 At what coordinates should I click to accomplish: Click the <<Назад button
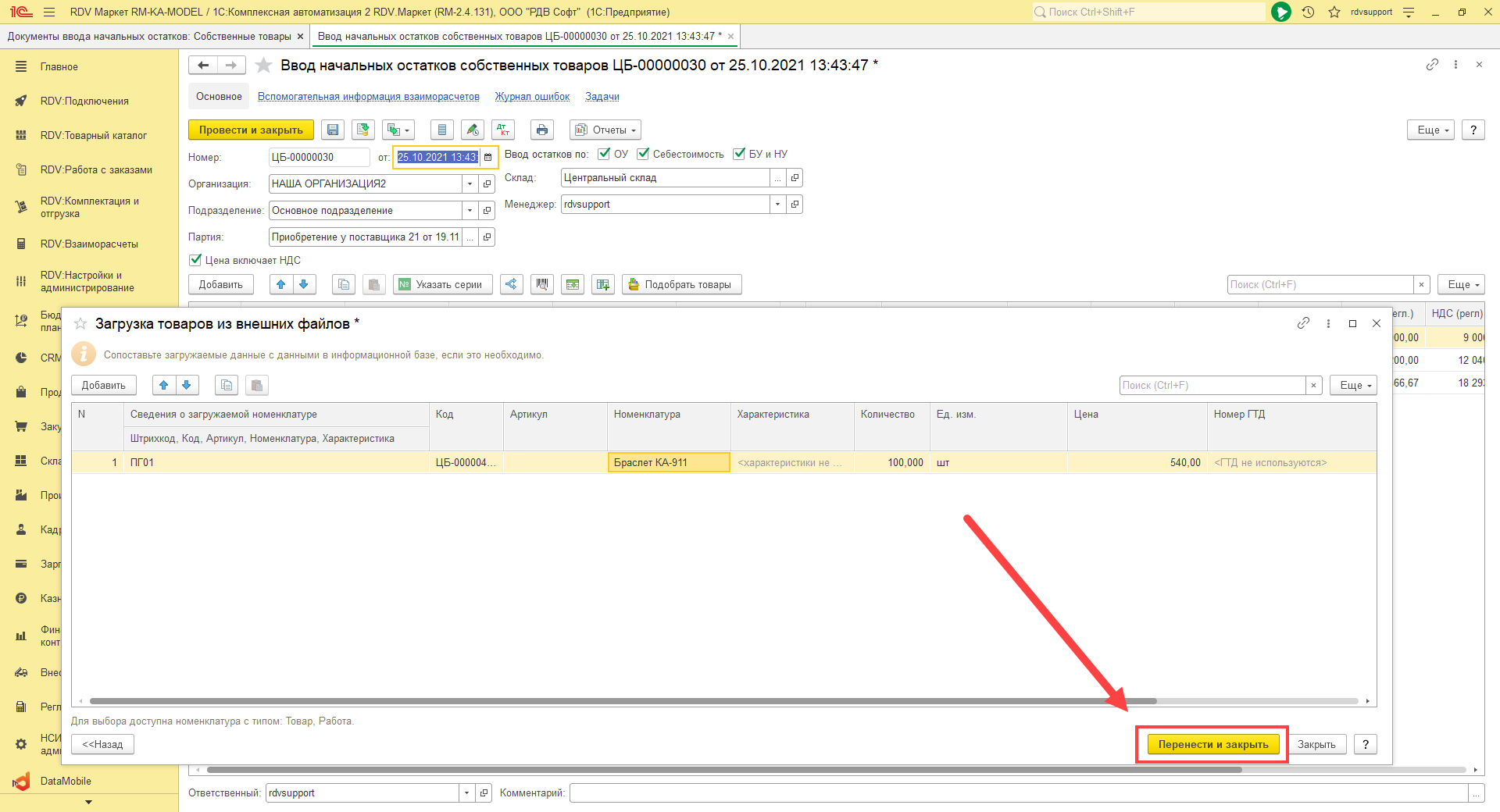pyautogui.click(x=102, y=745)
